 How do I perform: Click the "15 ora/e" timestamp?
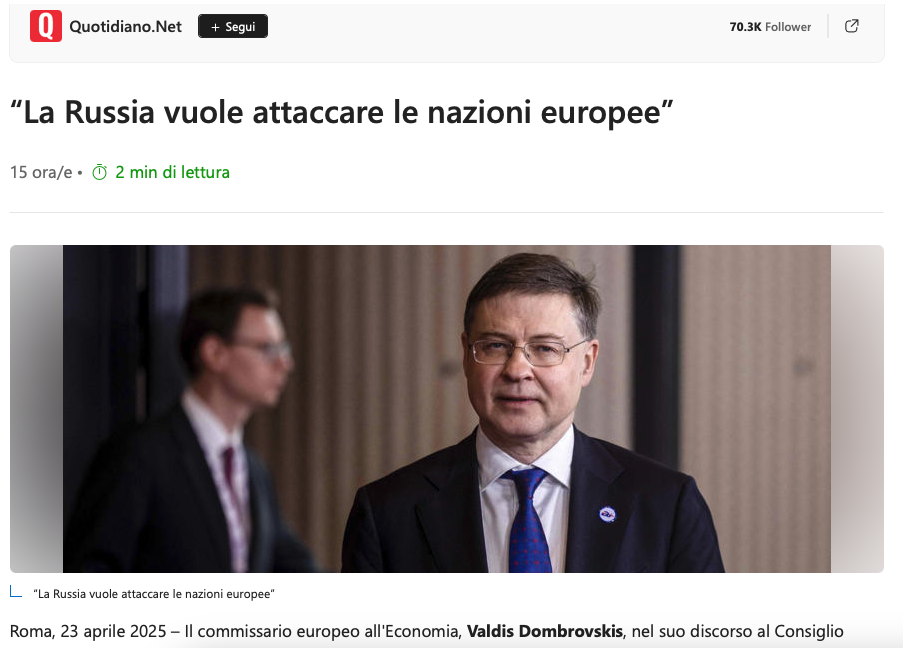[x=41, y=172]
